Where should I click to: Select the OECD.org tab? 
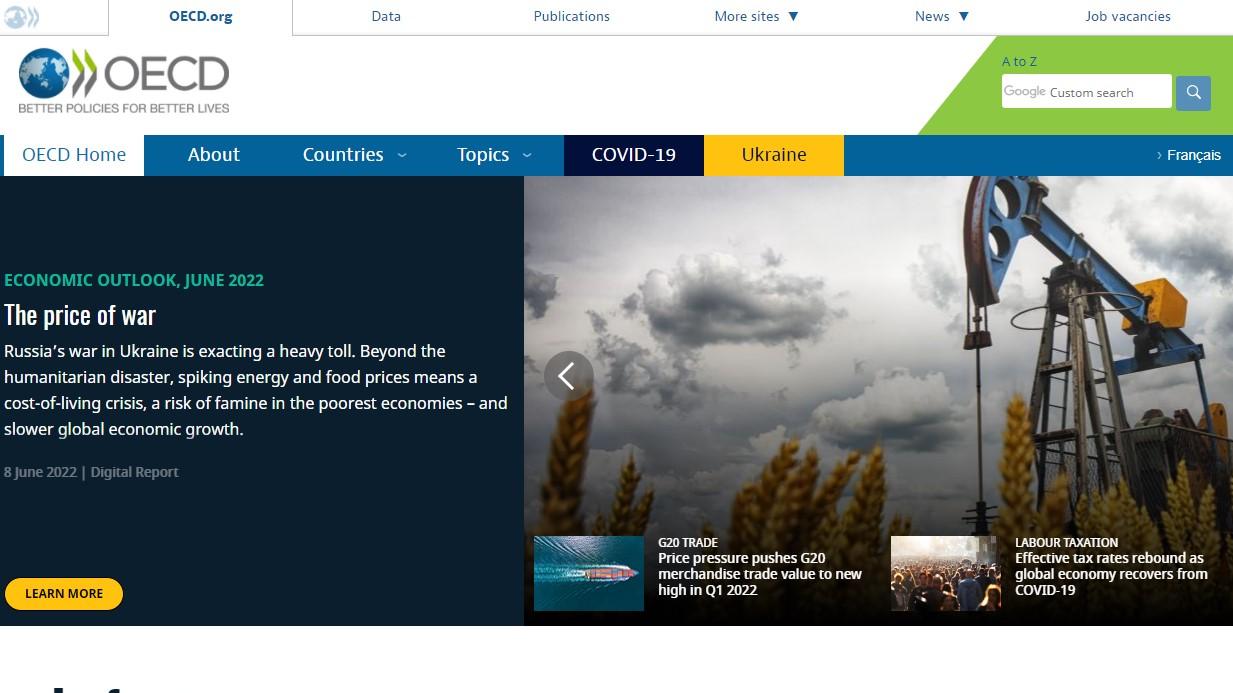pyautogui.click(x=200, y=16)
